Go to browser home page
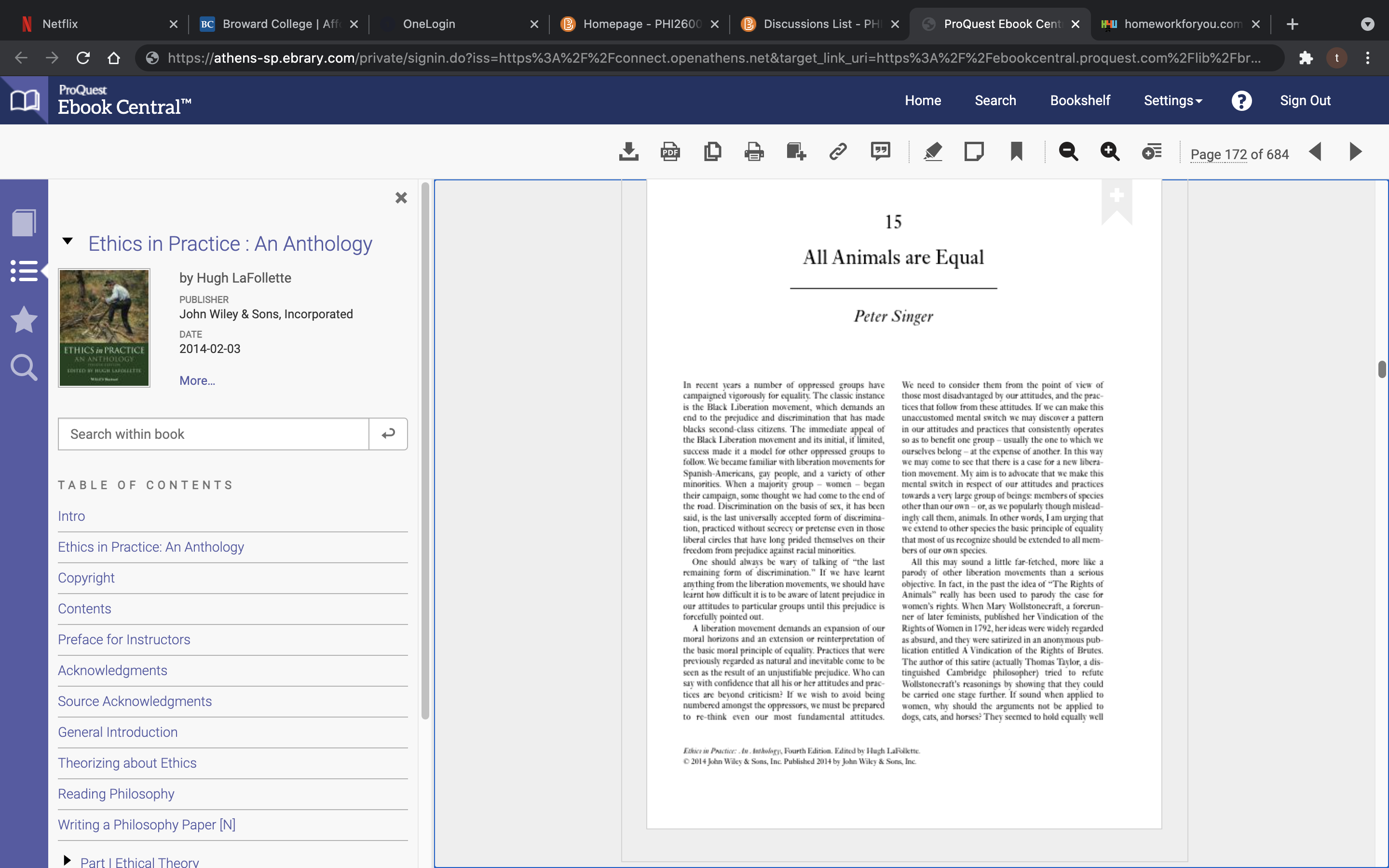The height and width of the screenshot is (868, 1389). (x=114, y=58)
